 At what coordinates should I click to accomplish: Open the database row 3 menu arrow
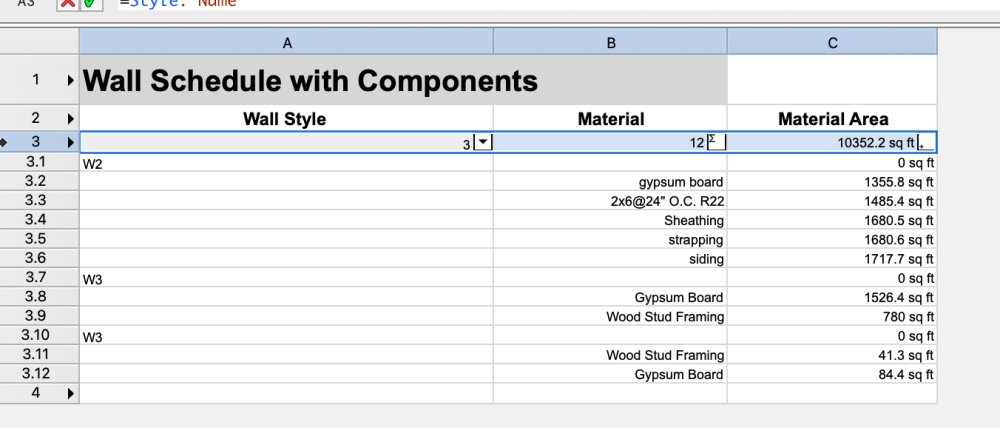[x=69, y=144]
